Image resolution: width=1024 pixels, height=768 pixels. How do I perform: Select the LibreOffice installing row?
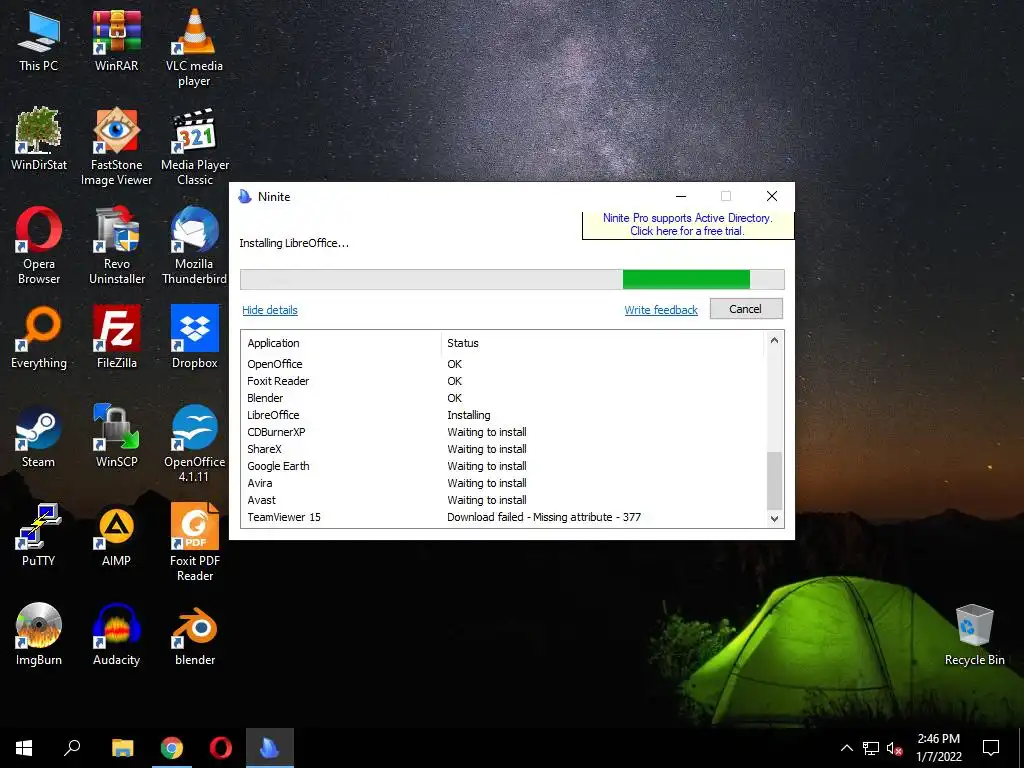pos(503,415)
